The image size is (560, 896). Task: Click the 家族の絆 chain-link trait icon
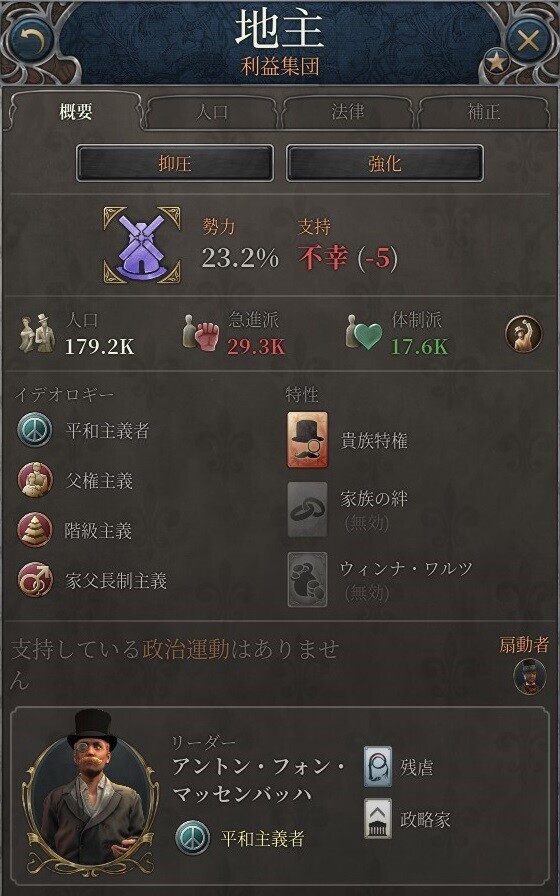307,510
